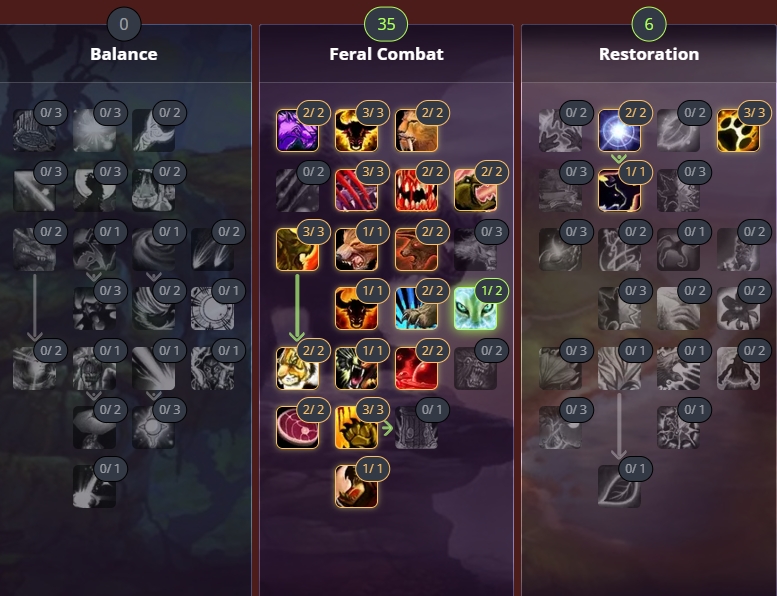Select the sabertooth lion talent with 2/2 points
777x596 pixels.
point(416,131)
